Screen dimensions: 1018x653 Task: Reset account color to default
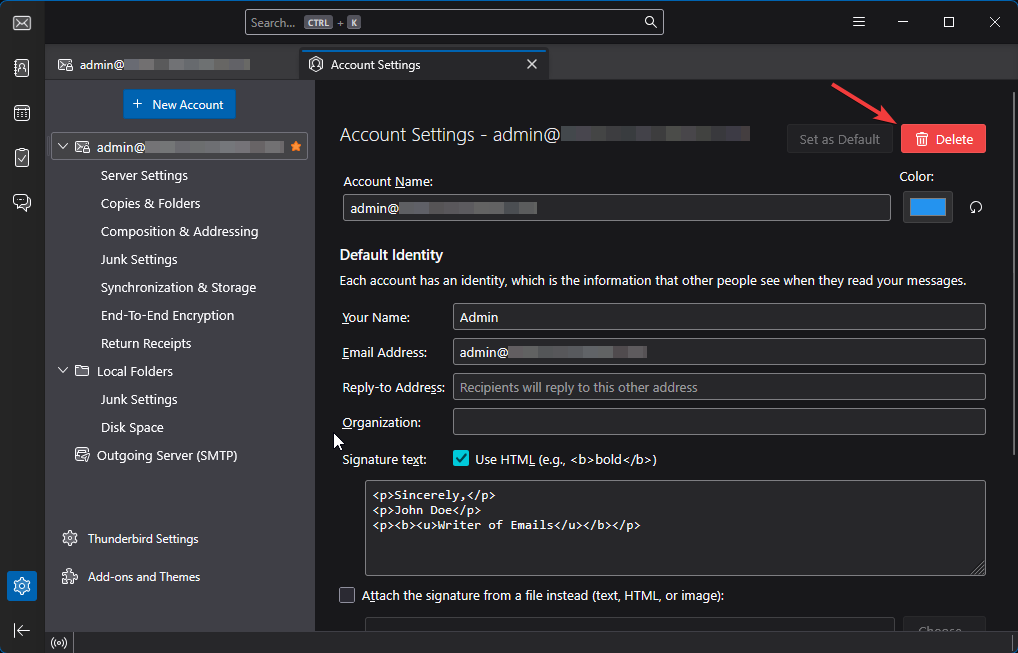point(976,208)
